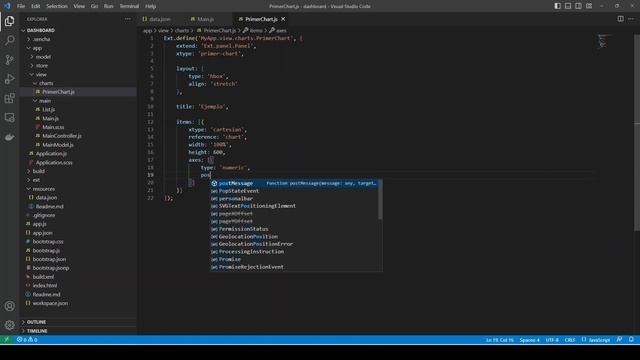Image resolution: width=640 pixels, height=360 pixels.
Task: Open the Remote Explorer view
Action: tap(9, 118)
